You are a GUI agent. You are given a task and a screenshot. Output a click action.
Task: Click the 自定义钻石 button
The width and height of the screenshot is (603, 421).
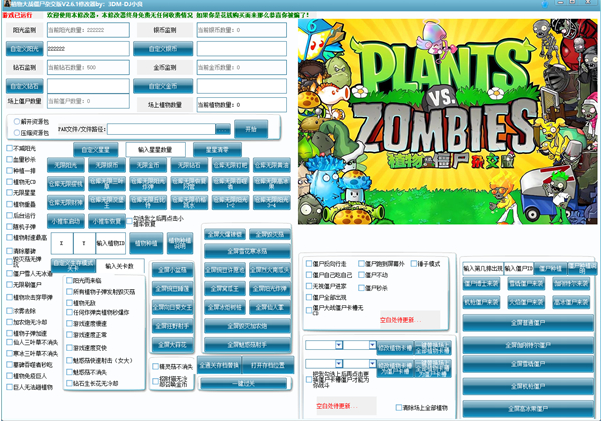pyautogui.click(x=25, y=86)
